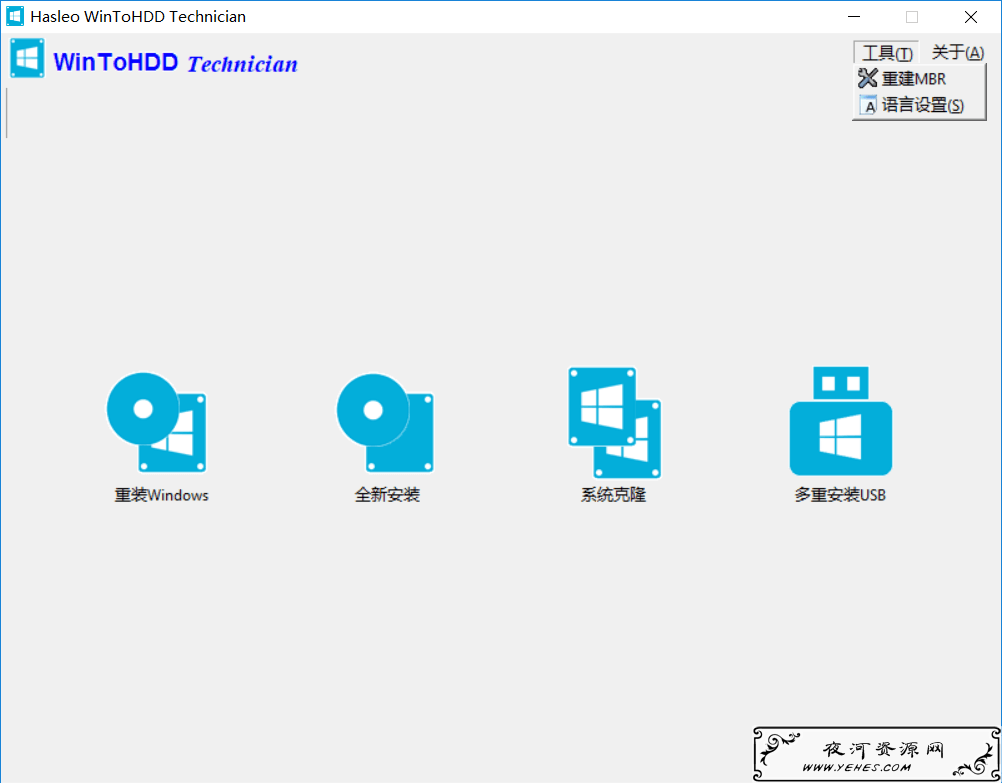
Task: Click the 系统克隆 (System Clone) icon
Action: pyautogui.click(x=614, y=423)
